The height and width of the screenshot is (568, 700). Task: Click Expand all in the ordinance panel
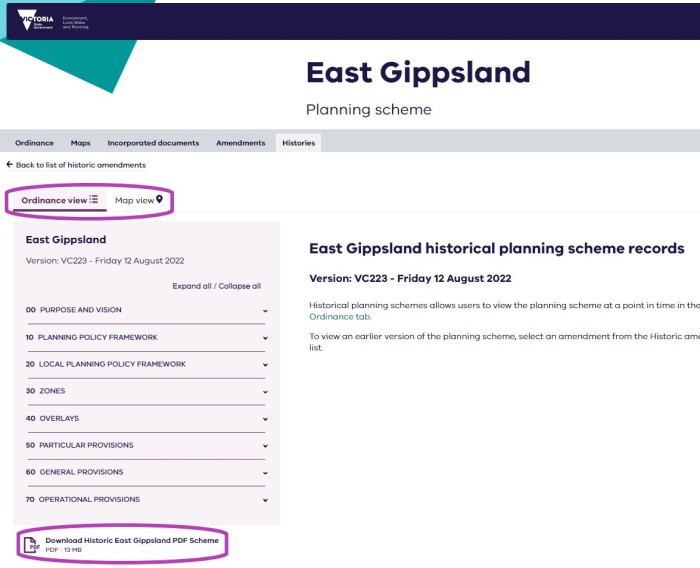pos(192,286)
